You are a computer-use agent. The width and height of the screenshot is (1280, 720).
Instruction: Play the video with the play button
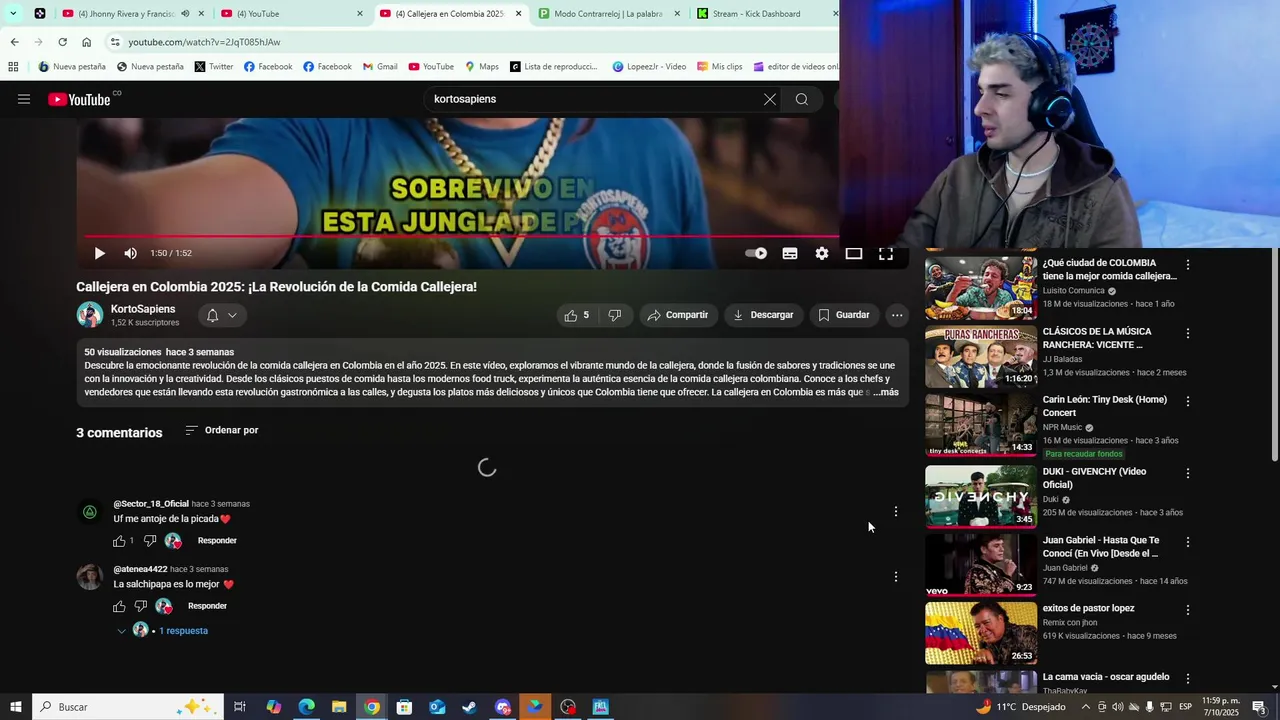point(99,253)
